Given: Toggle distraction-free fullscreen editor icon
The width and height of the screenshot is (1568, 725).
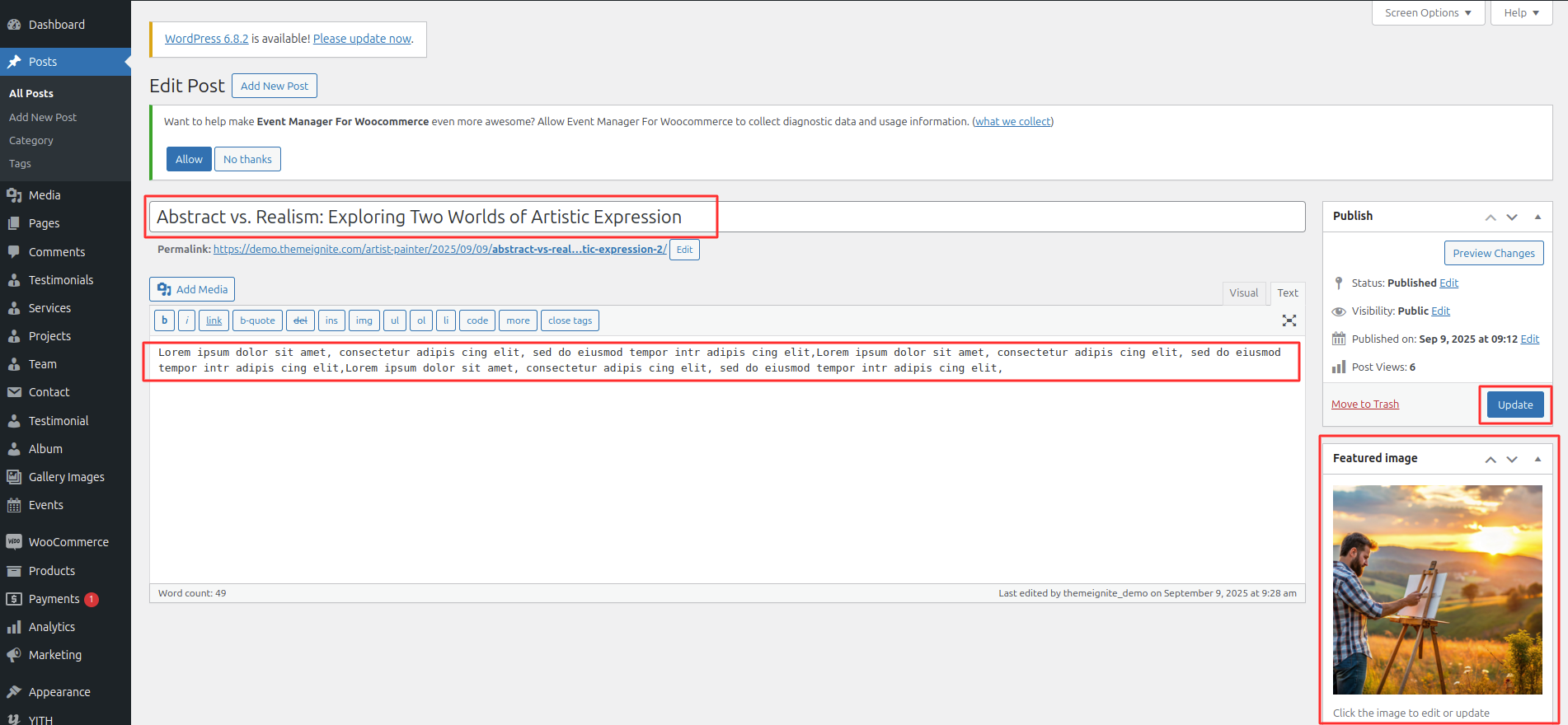Looking at the screenshot, I should (1289, 320).
